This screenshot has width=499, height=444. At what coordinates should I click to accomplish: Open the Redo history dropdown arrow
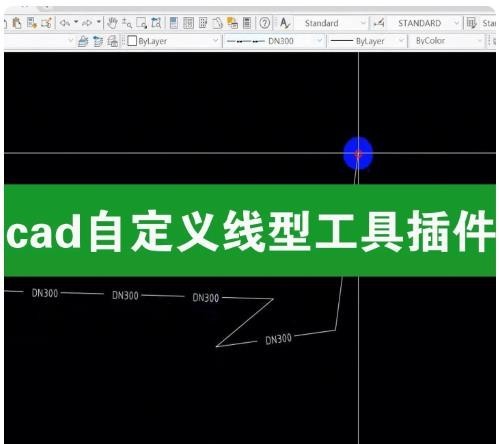pyautogui.click(x=99, y=22)
